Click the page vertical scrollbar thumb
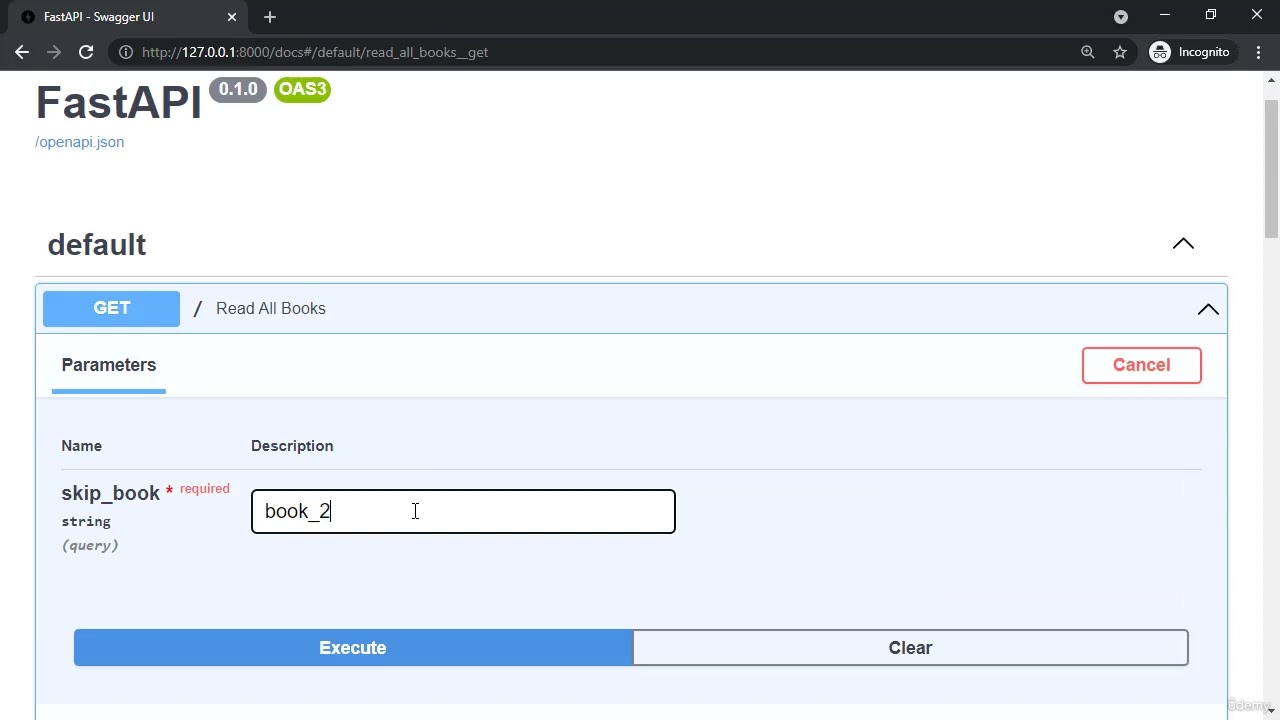The width and height of the screenshot is (1280, 720). (x=1271, y=168)
